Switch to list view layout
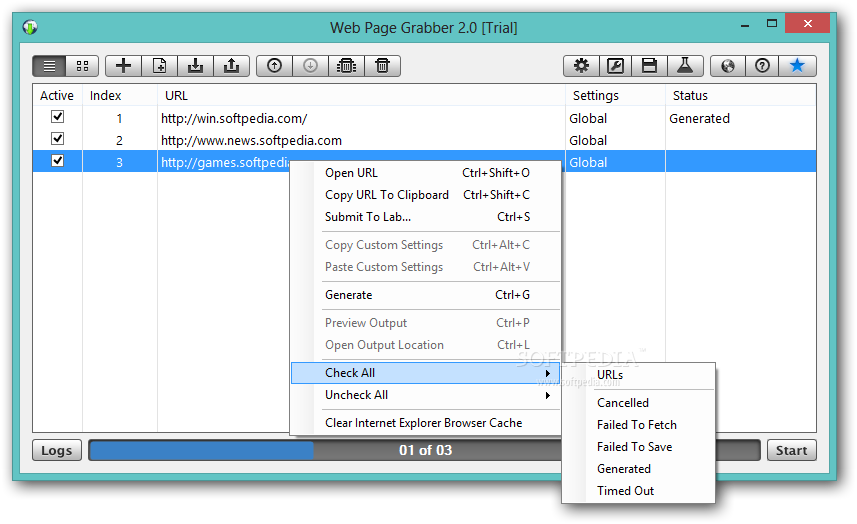 pos(49,66)
